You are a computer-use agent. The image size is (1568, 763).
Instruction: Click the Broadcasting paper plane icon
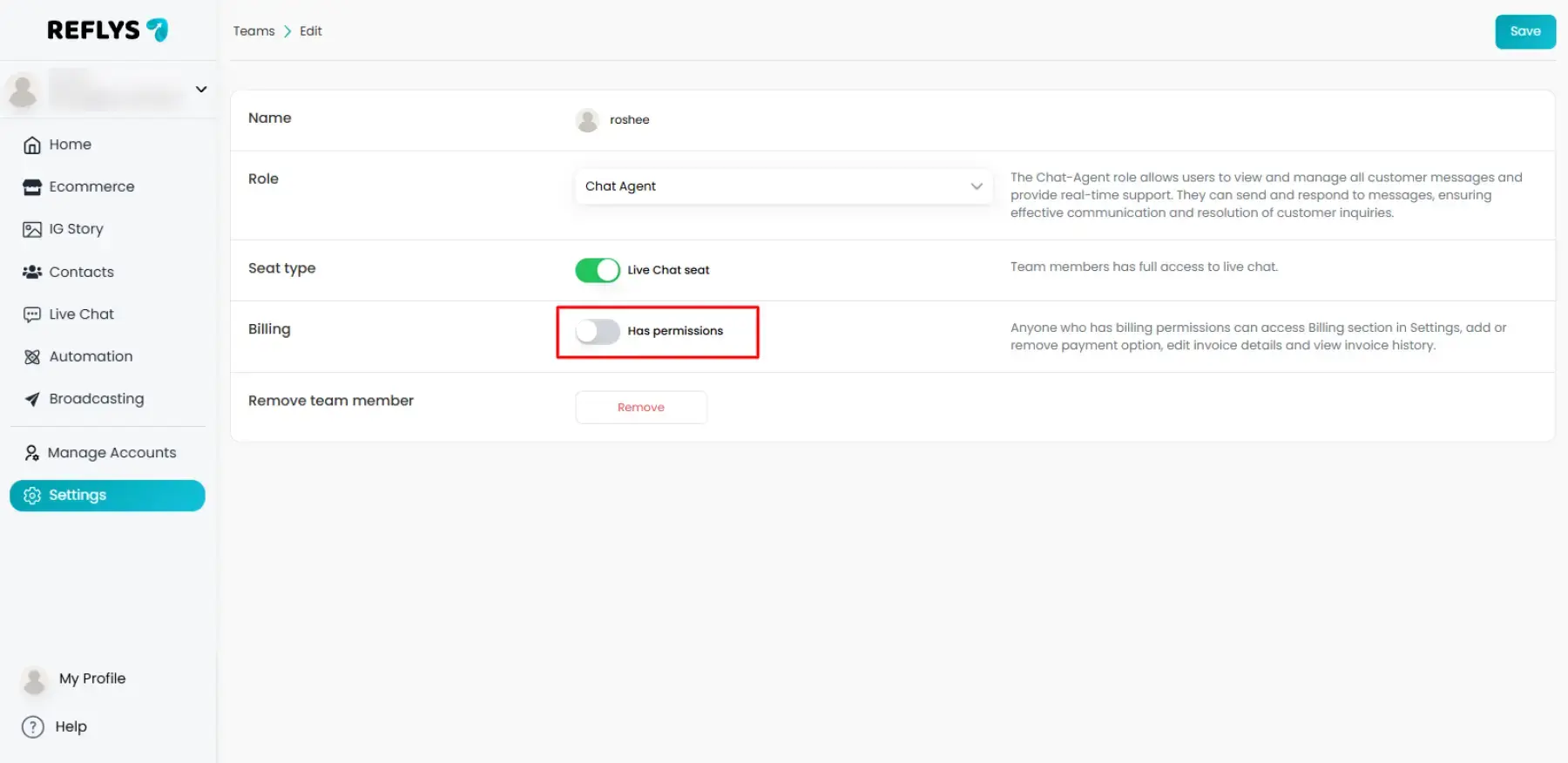pyautogui.click(x=32, y=399)
